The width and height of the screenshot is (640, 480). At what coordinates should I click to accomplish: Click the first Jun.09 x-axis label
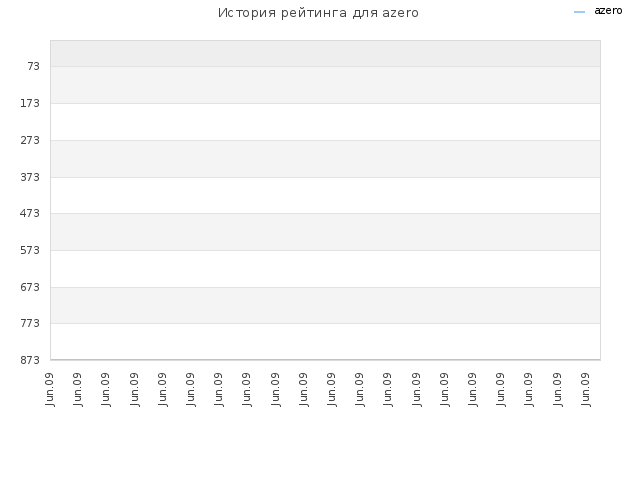[x=50, y=389]
